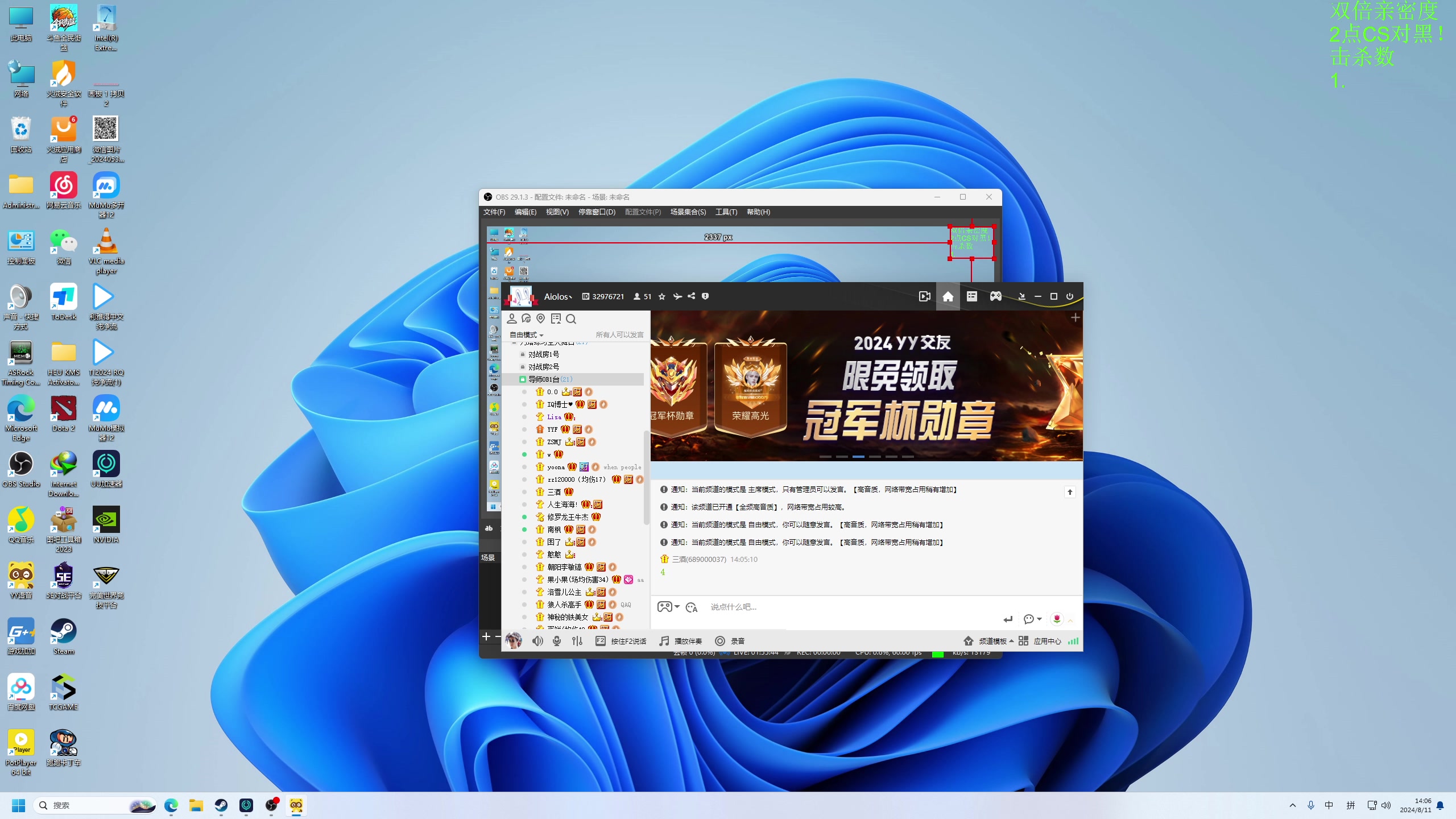This screenshot has height=819, width=1456.
Task: Click the report shield icon in YY header
Action: 705,296
